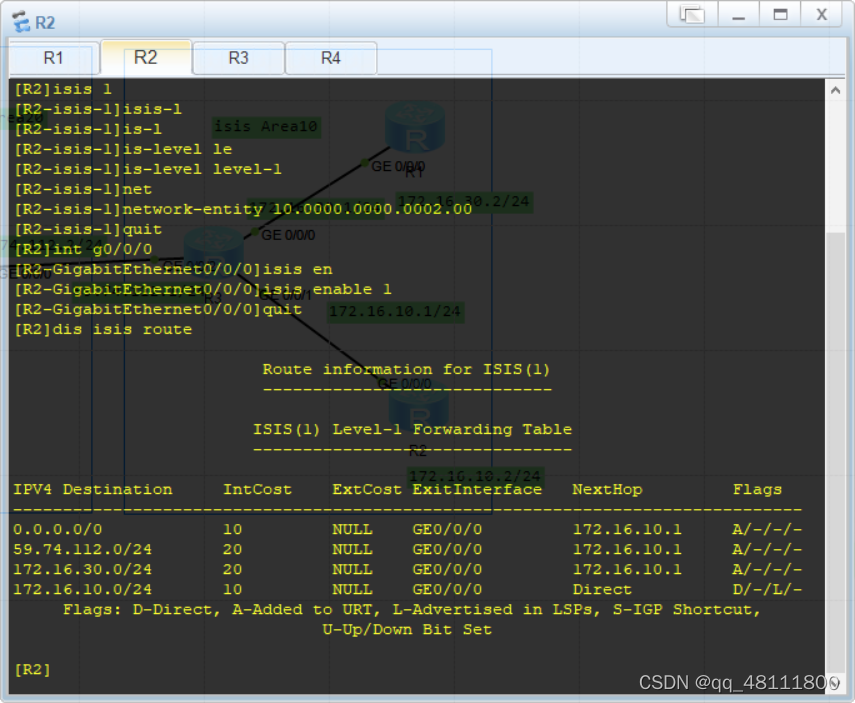This screenshot has height=703, width=855.
Task: Open the R4 terminal tab
Action: [330, 58]
